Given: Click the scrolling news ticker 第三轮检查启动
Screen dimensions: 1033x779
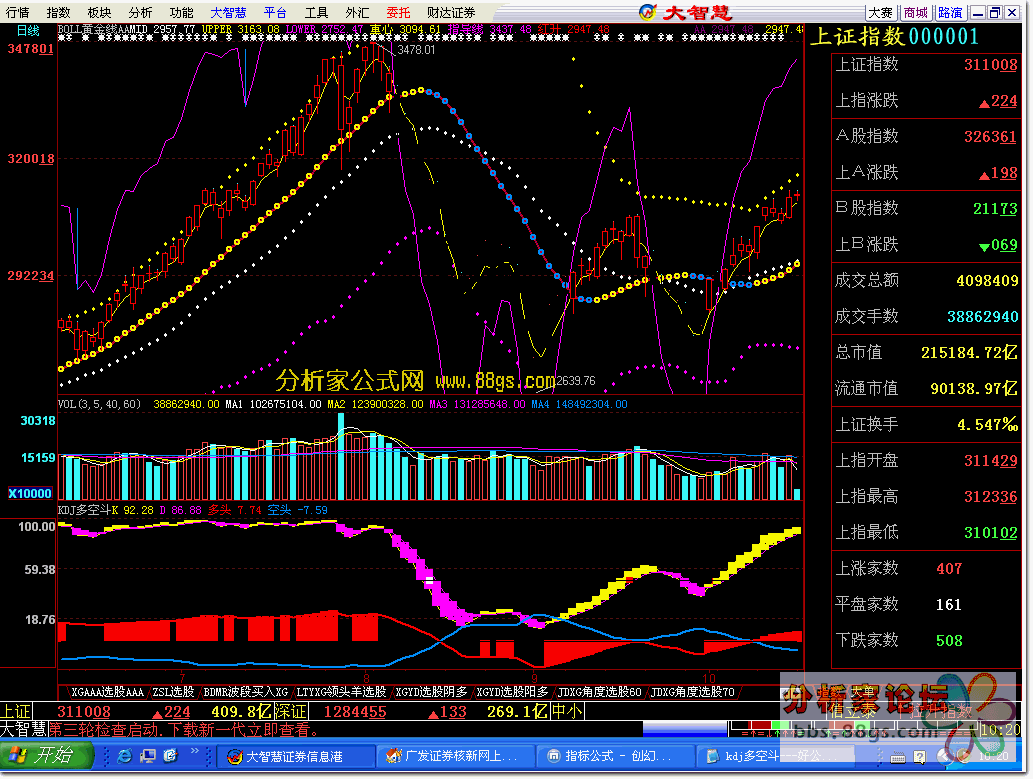Looking at the screenshot, I should (184, 730).
